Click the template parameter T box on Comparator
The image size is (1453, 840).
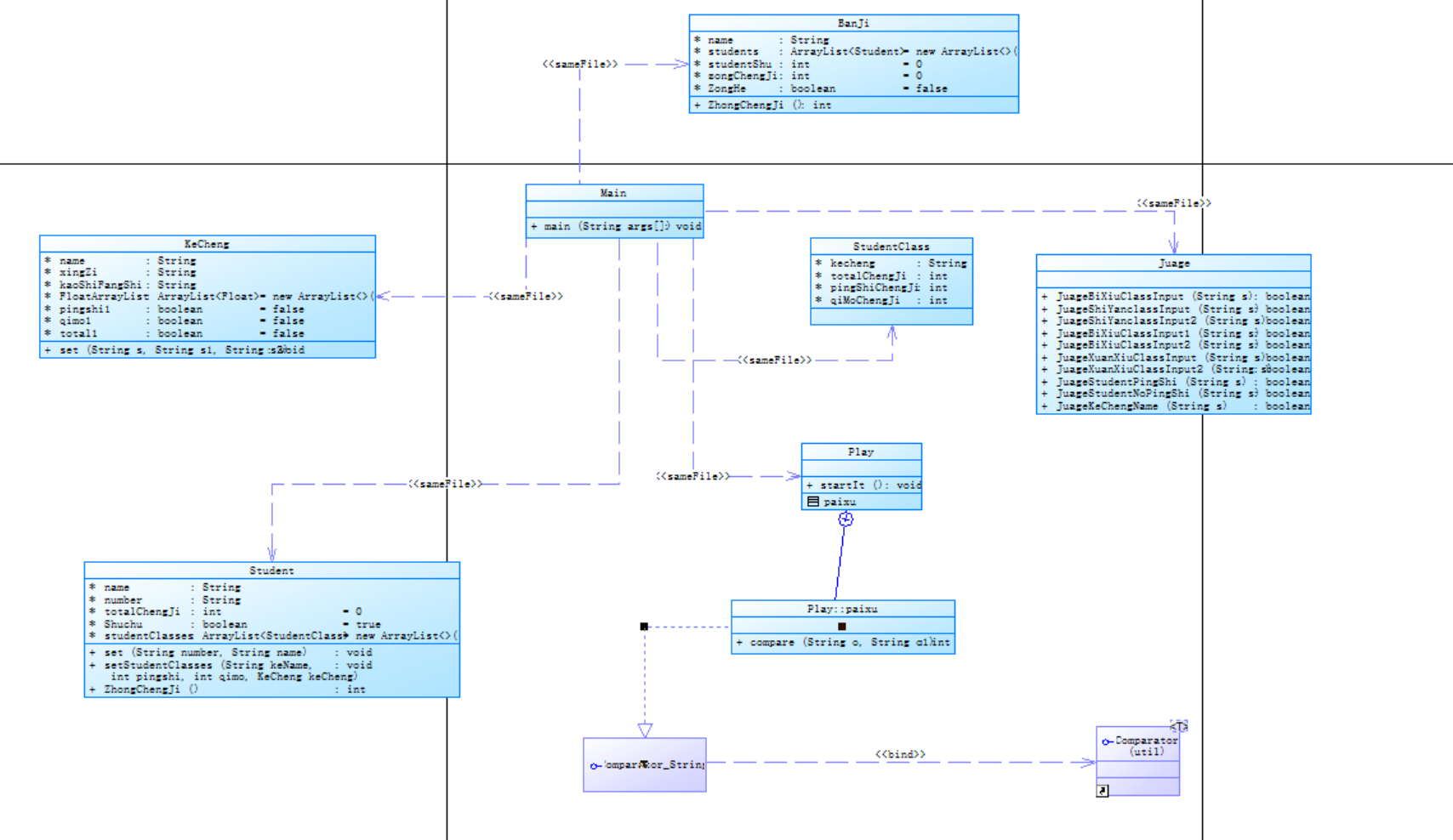1179,726
